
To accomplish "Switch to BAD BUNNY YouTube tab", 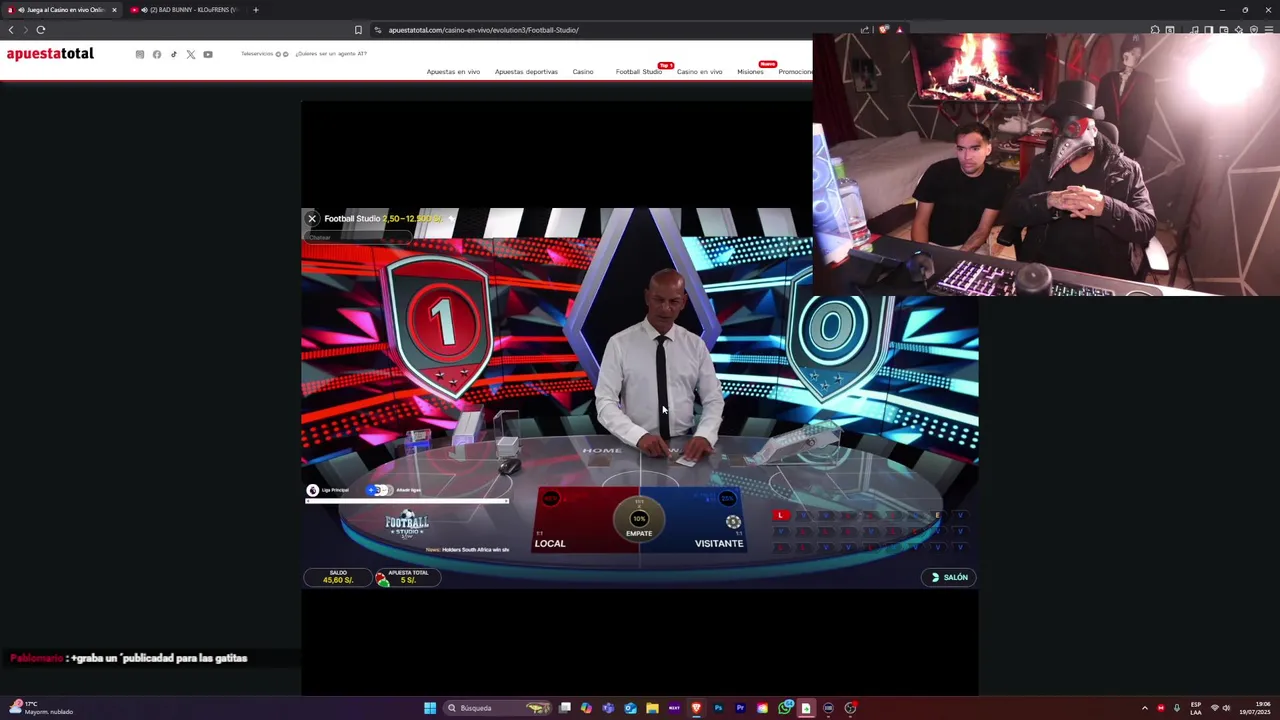I will coord(186,10).
